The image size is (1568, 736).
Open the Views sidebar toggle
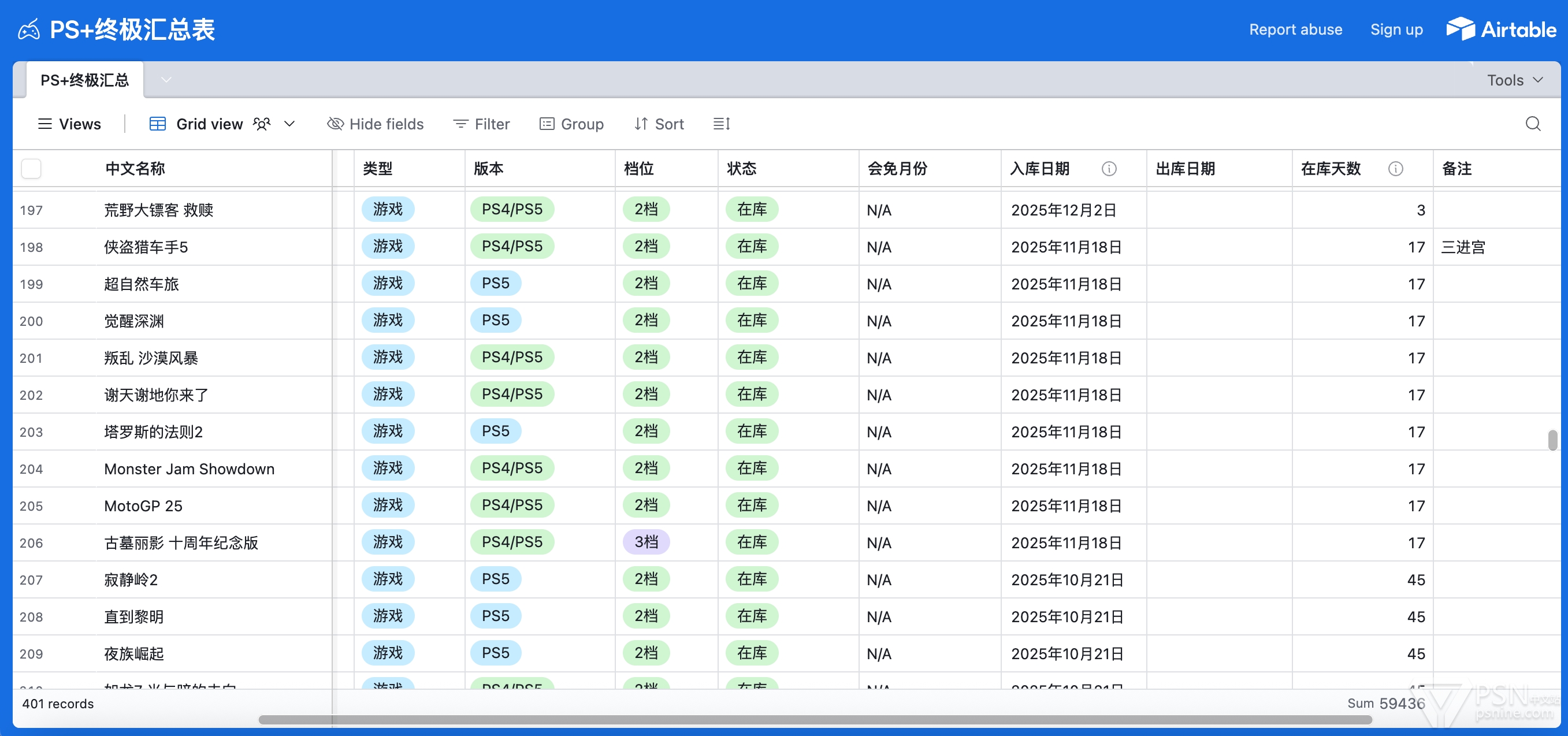point(69,124)
